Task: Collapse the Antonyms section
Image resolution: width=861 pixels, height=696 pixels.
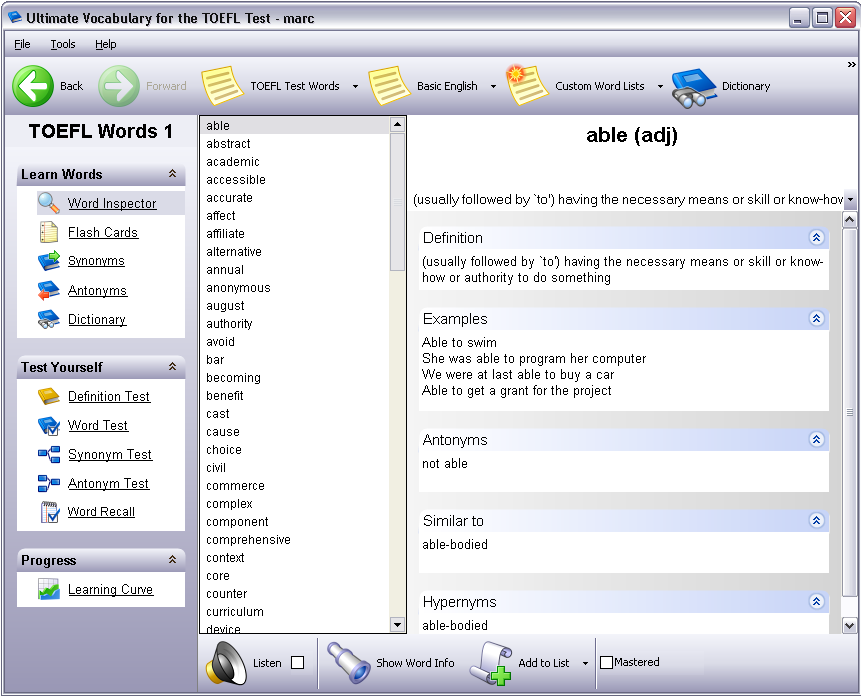Action: point(817,439)
